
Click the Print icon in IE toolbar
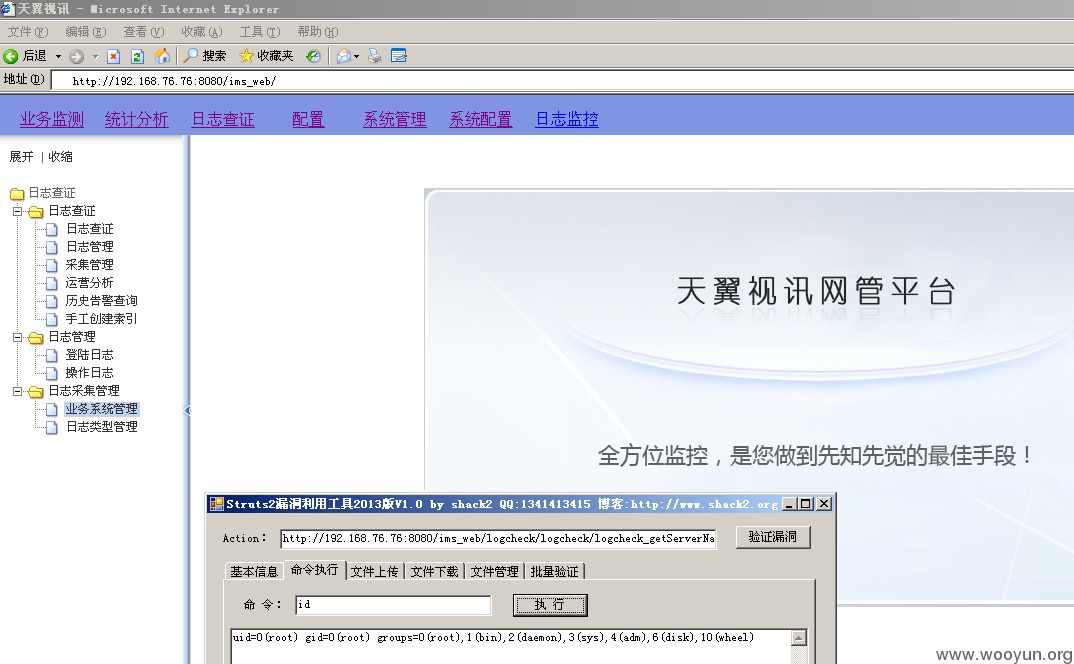click(x=375, y=56)
